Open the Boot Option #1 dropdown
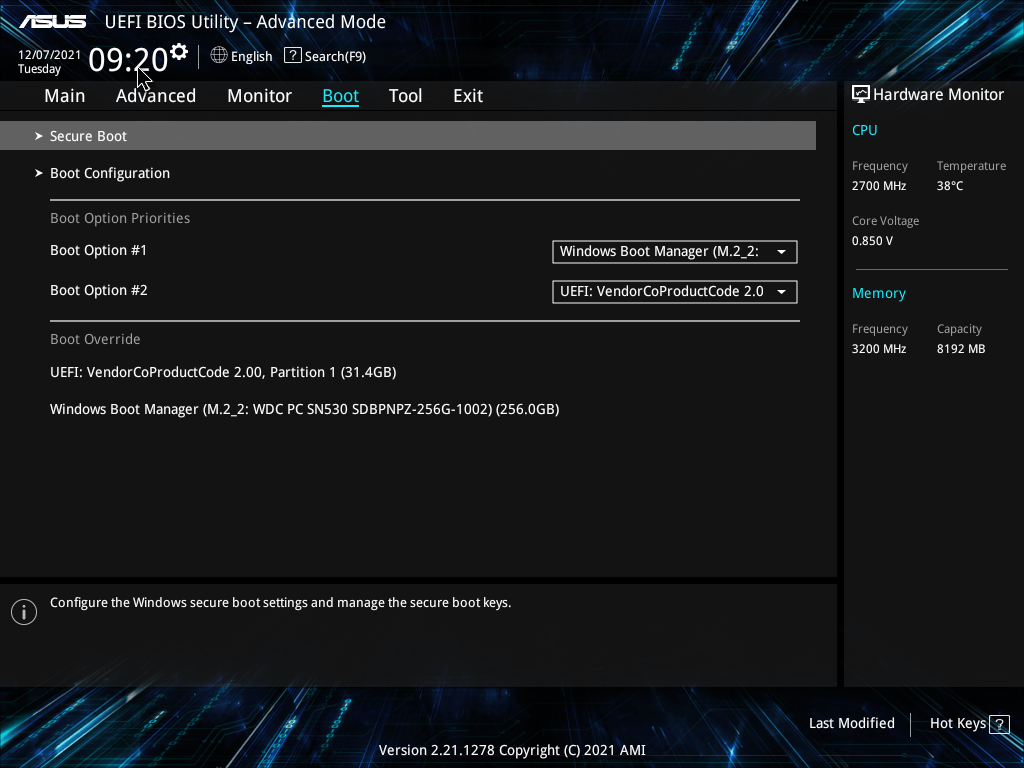 tap(675, 251)
